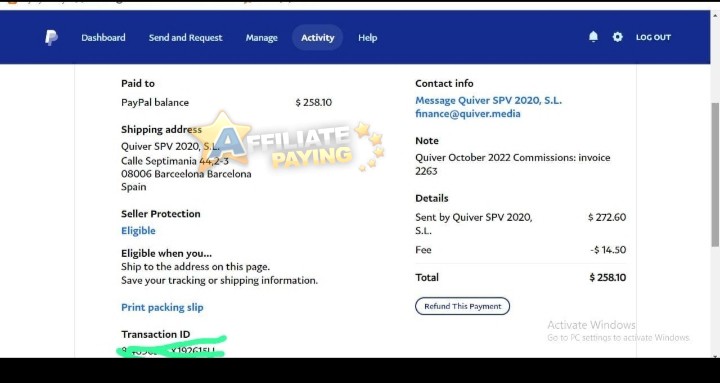Image resolution: width=720 pixels, height=383 pixels.
Task: Click Message Quiver SPV 2020, S.L. link
Action: tap(488, 101)
